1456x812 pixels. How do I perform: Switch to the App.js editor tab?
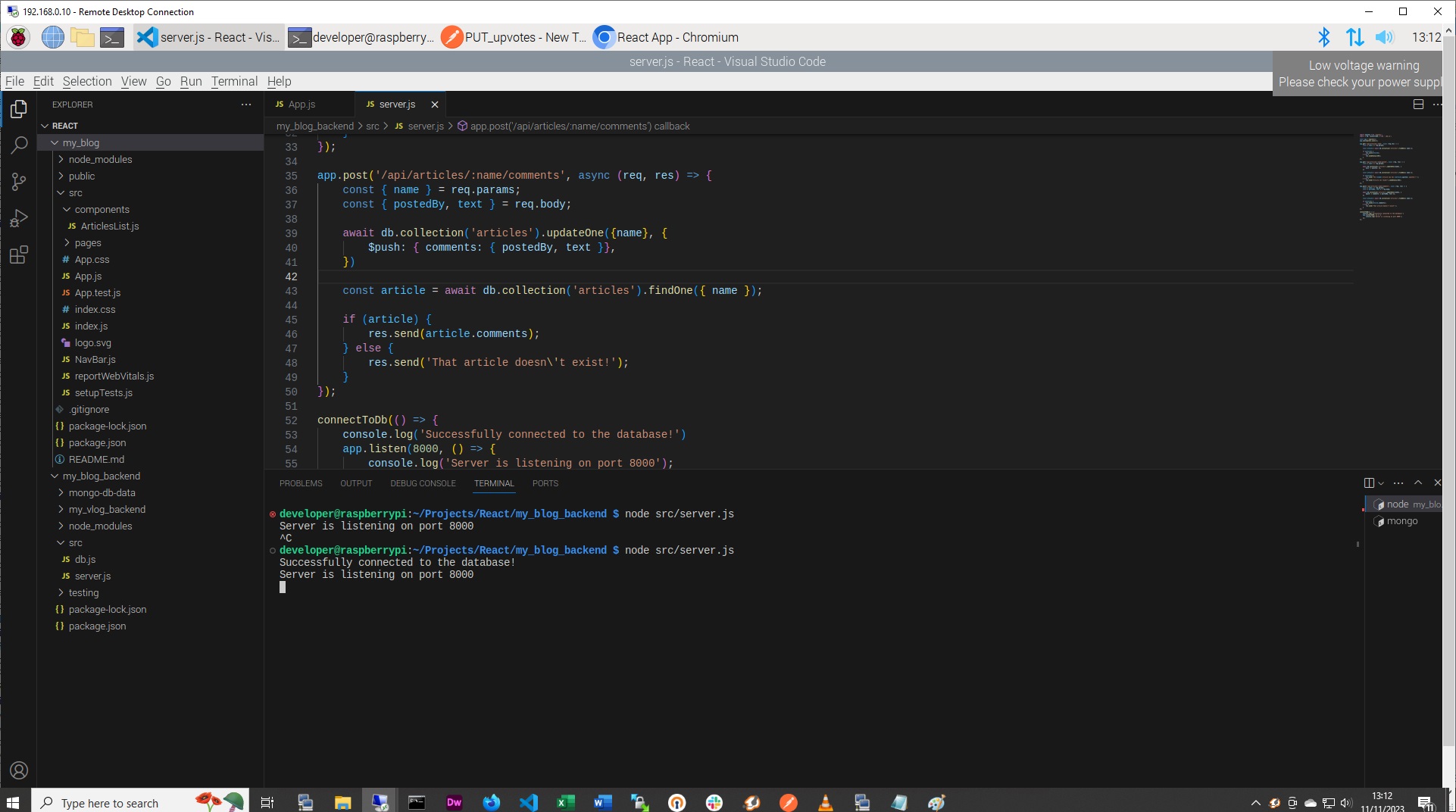tap(309, 105)
